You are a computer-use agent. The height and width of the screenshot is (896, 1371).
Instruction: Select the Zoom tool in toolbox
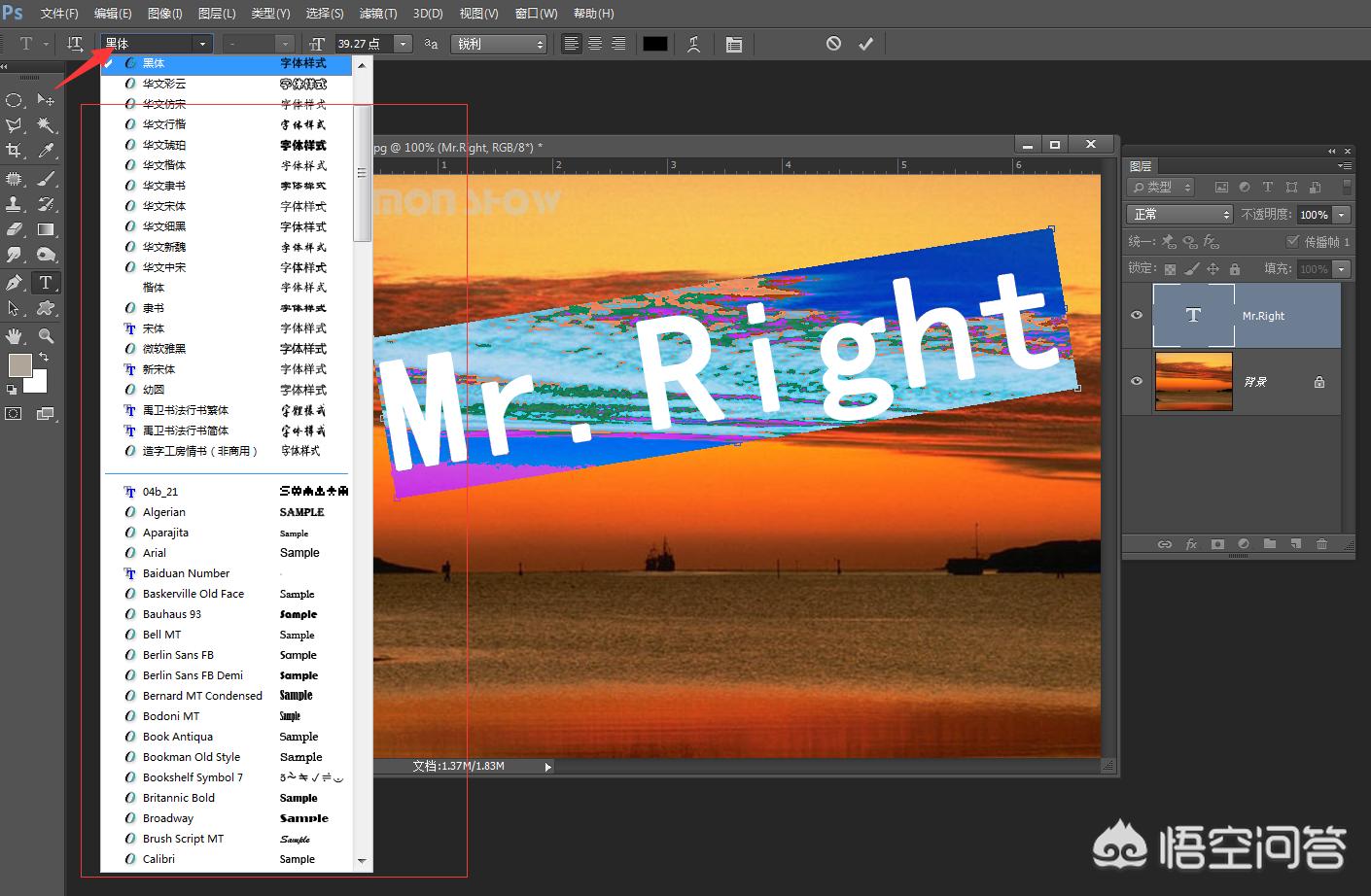coord(46,336)
